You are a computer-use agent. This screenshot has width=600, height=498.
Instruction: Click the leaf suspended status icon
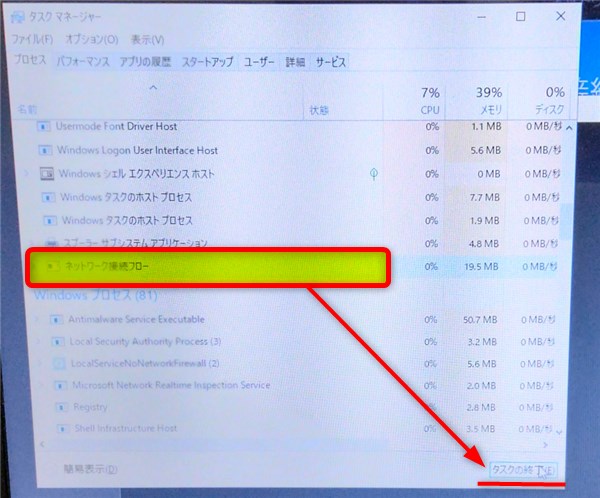tap(374, 174)
